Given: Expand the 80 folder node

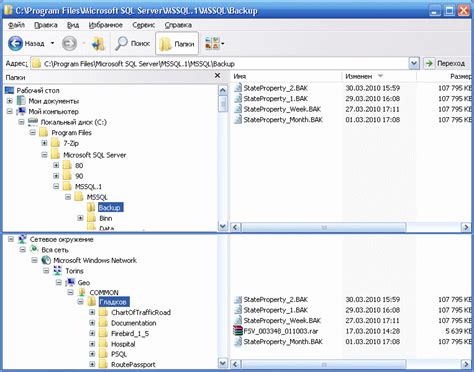Looking at the screenshot, I should click(56, 165).
